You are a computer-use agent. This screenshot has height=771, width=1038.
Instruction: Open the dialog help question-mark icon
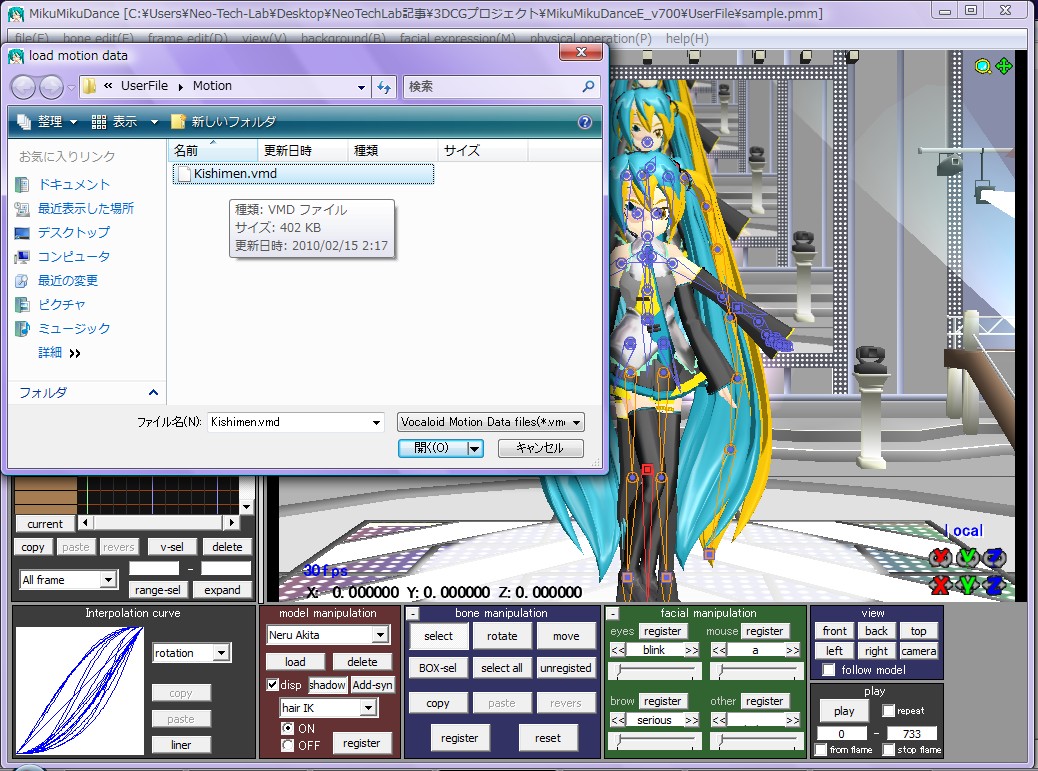click(x=585, y=122)
